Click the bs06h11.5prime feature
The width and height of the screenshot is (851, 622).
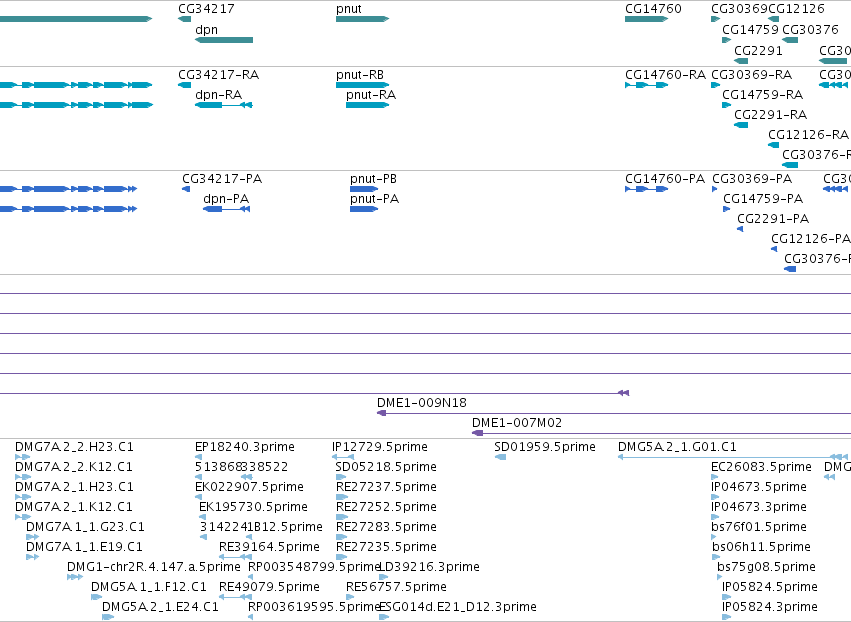715,557
